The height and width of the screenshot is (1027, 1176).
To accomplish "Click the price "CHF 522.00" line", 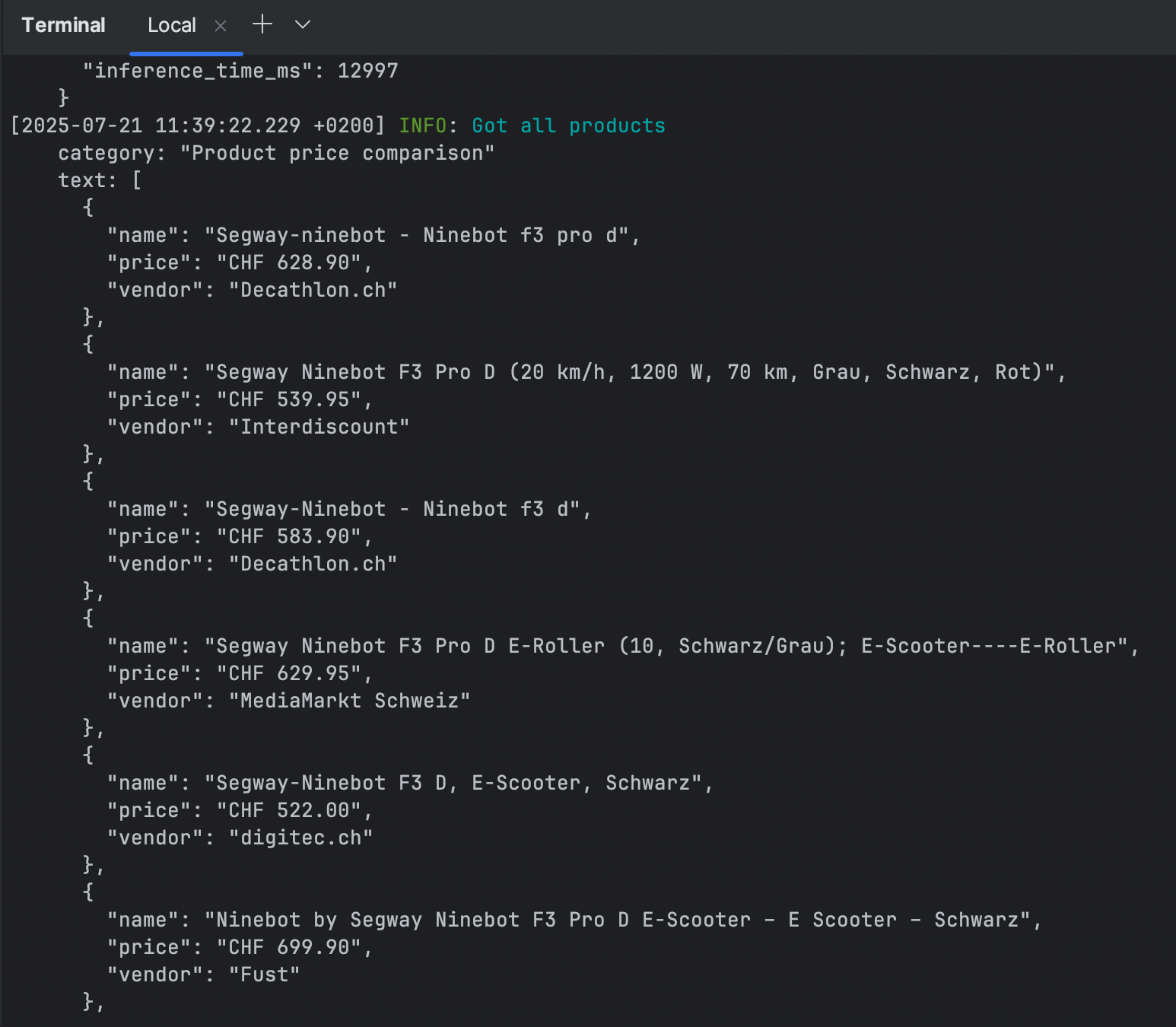I will pos(240,810).
